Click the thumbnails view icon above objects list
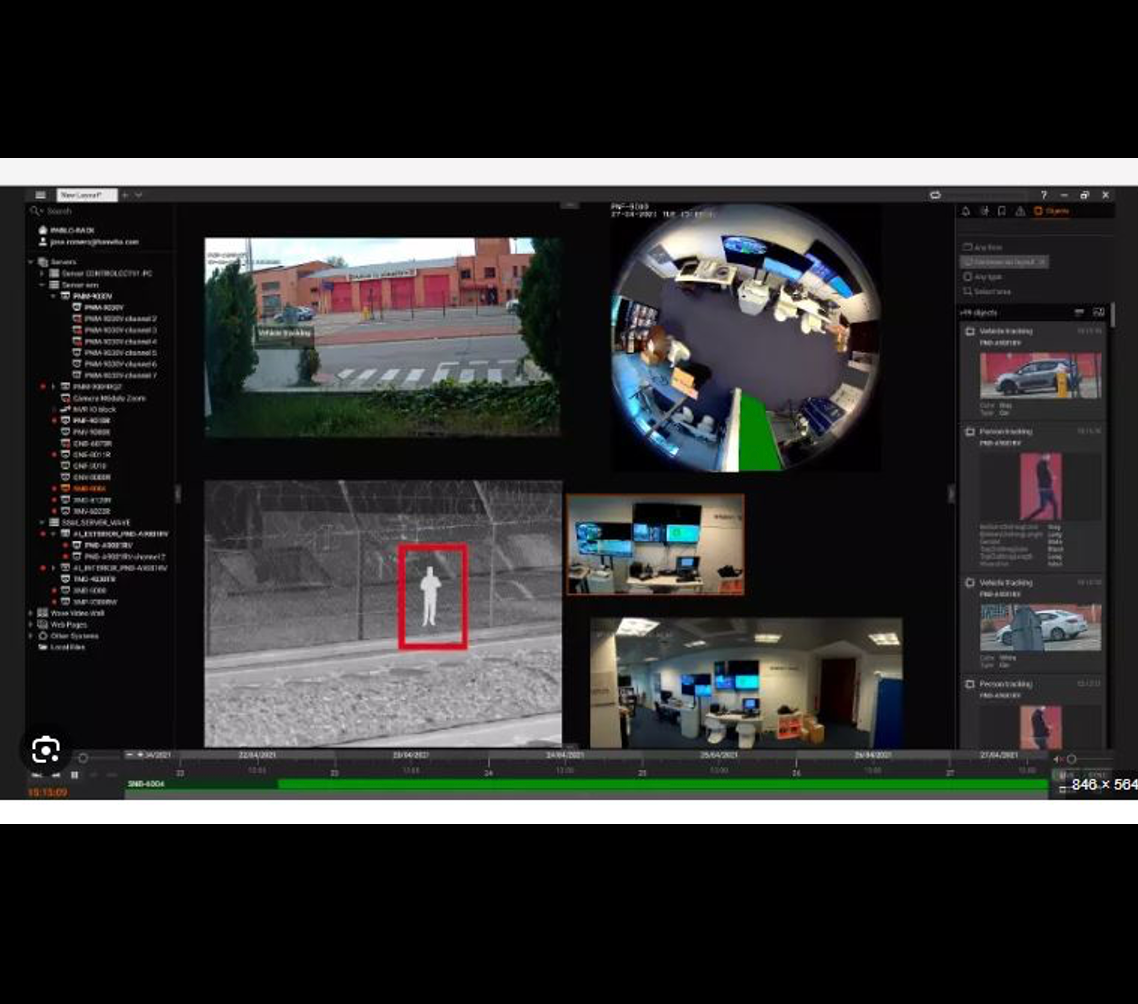Screen dimensions: 1138x1004 pyautogui.click(x=1100, y=312)
